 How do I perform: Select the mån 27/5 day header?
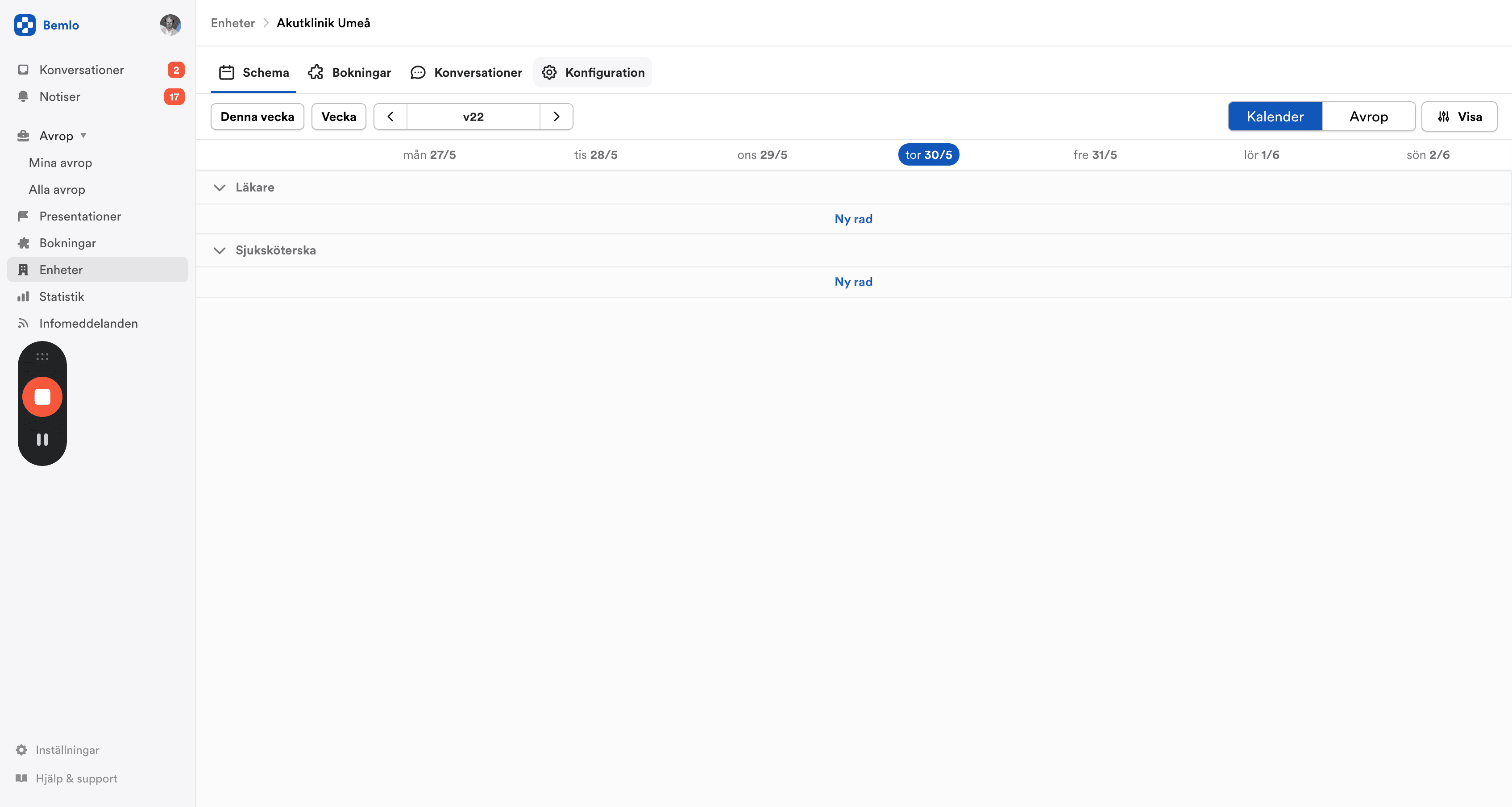tap(429, 154)
